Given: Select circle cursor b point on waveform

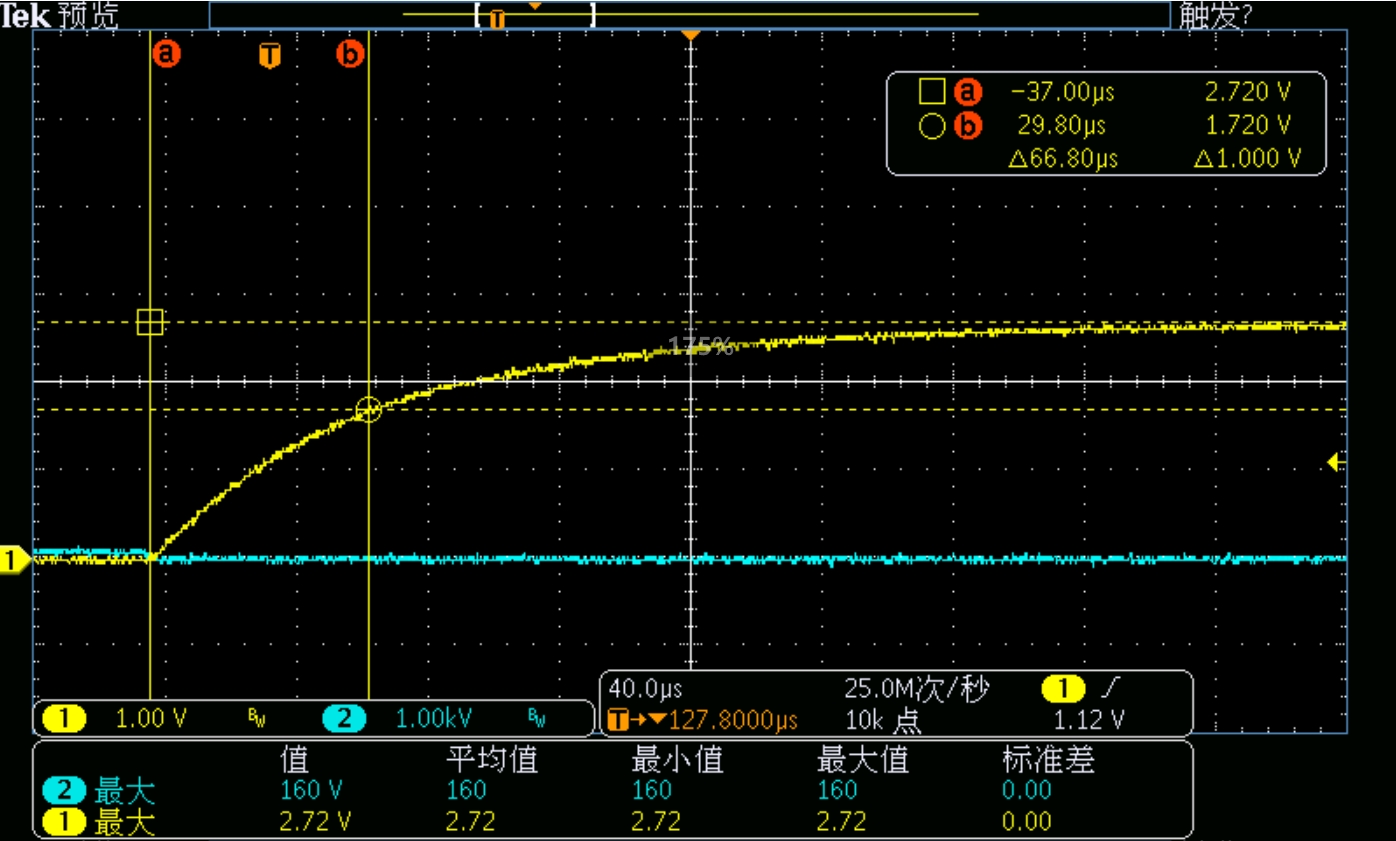Looking at the screenshot, I should 369,409.
